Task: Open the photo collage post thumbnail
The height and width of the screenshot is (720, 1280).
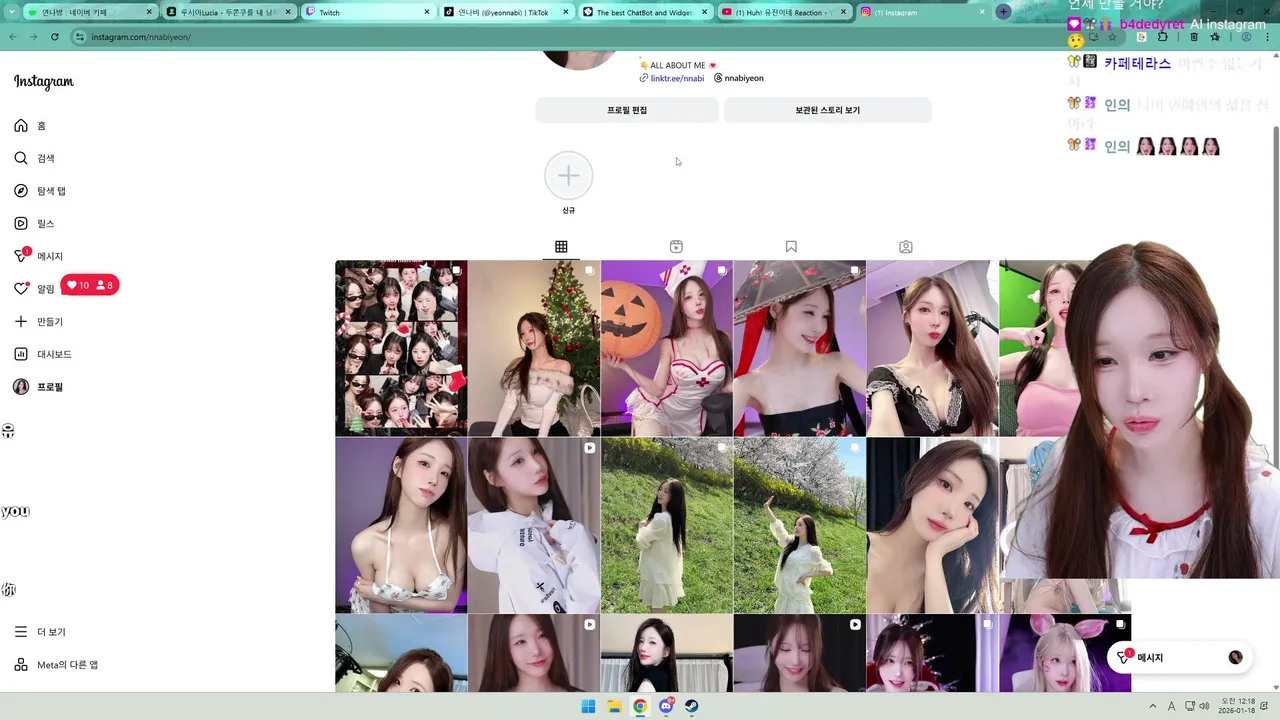Action: [401, 348]
